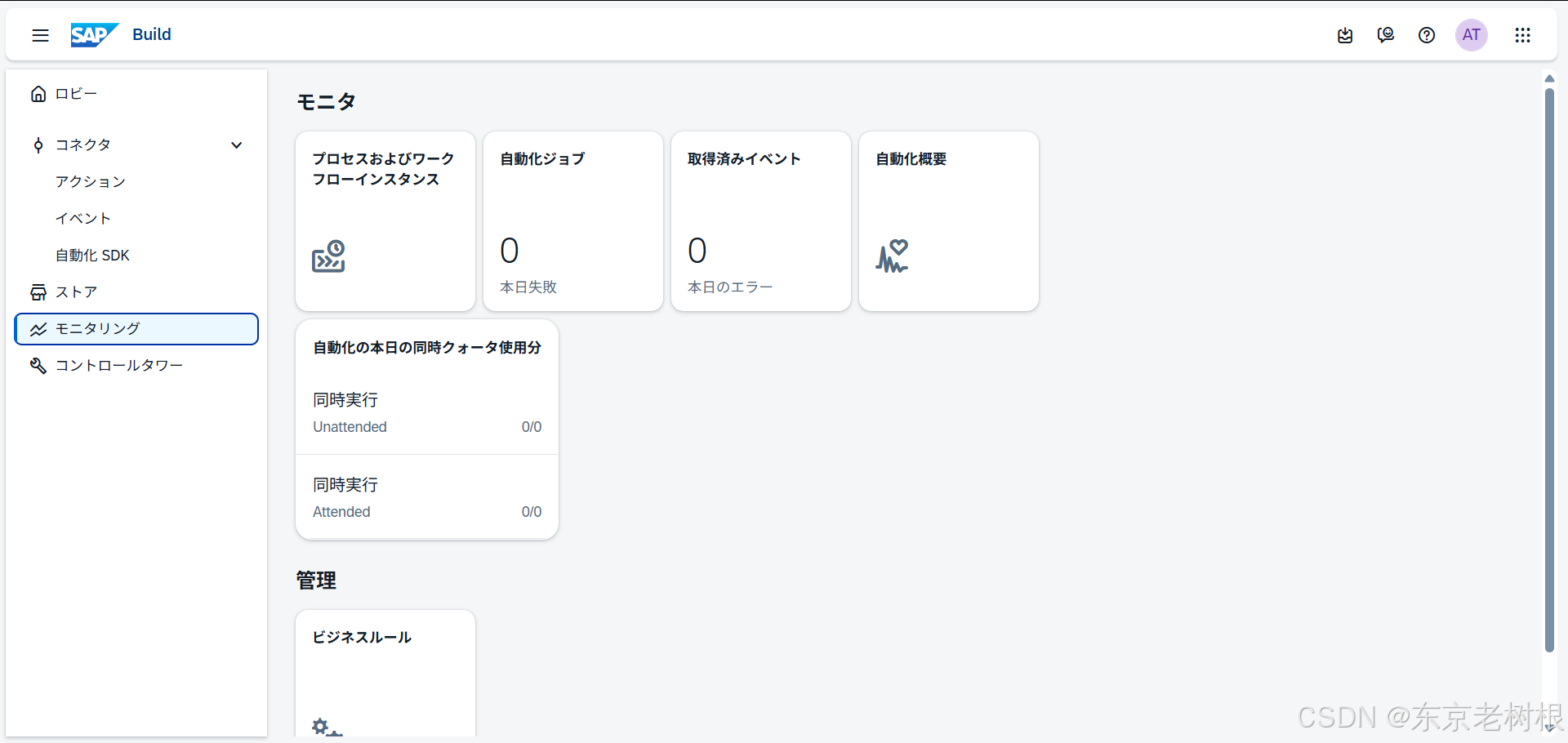Click the コネクタ connector icon

coord(38,145)
